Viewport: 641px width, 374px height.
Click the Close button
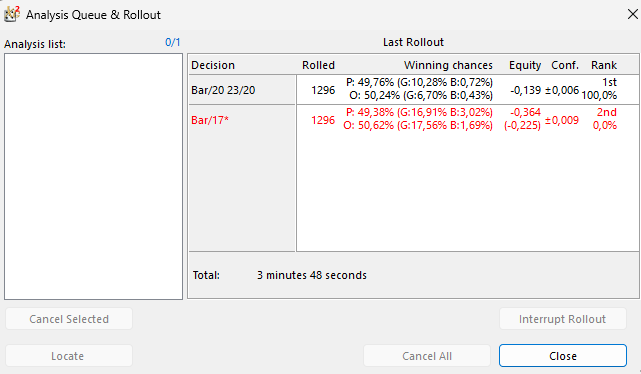point(563,356)
